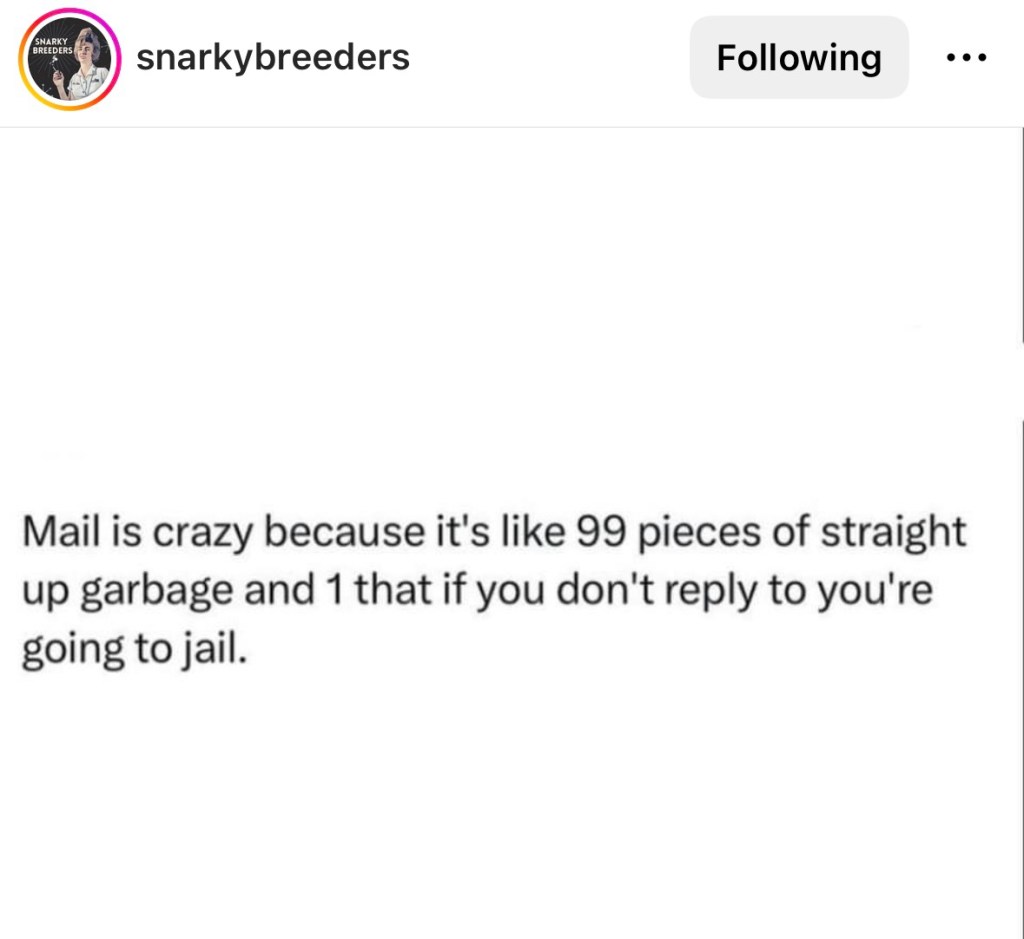The image size is (1024, 939).
Task: Click the blank area above the meme text
Action: coord(510,300)
